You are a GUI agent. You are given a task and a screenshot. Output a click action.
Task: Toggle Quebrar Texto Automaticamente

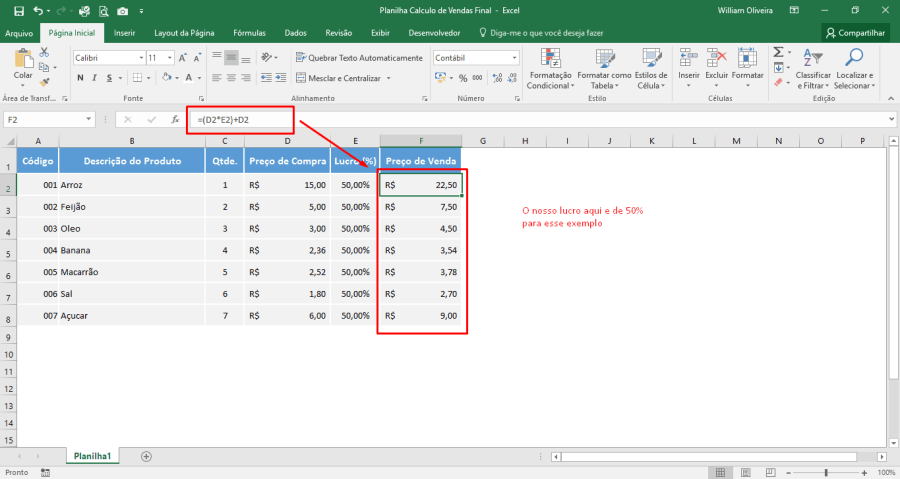[x=359, y=57]
